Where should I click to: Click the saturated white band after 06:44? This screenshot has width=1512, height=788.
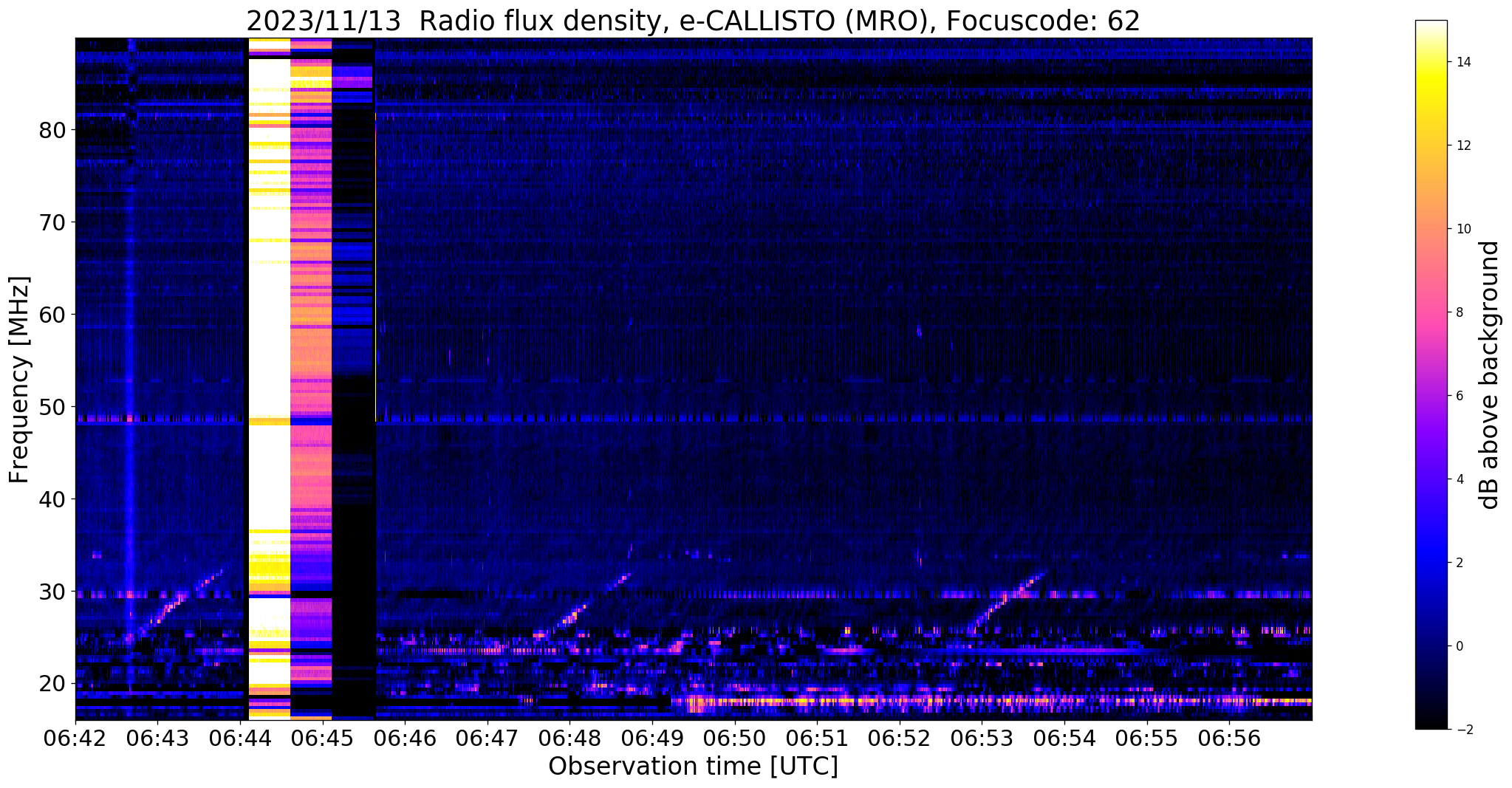pos(269,379)
